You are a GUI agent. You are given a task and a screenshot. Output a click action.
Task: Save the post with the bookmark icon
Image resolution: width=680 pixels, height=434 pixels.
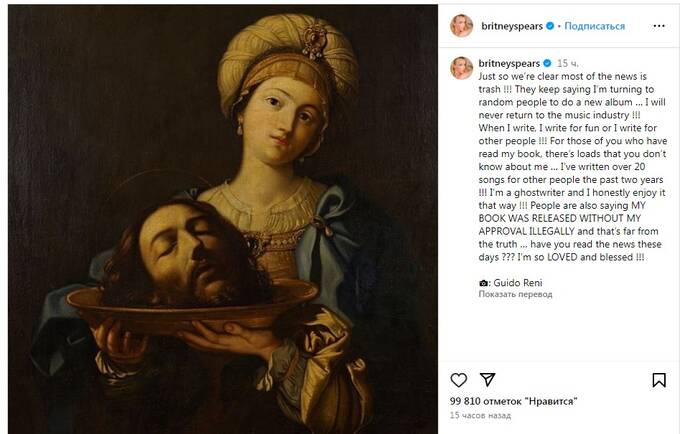(659, 380)
